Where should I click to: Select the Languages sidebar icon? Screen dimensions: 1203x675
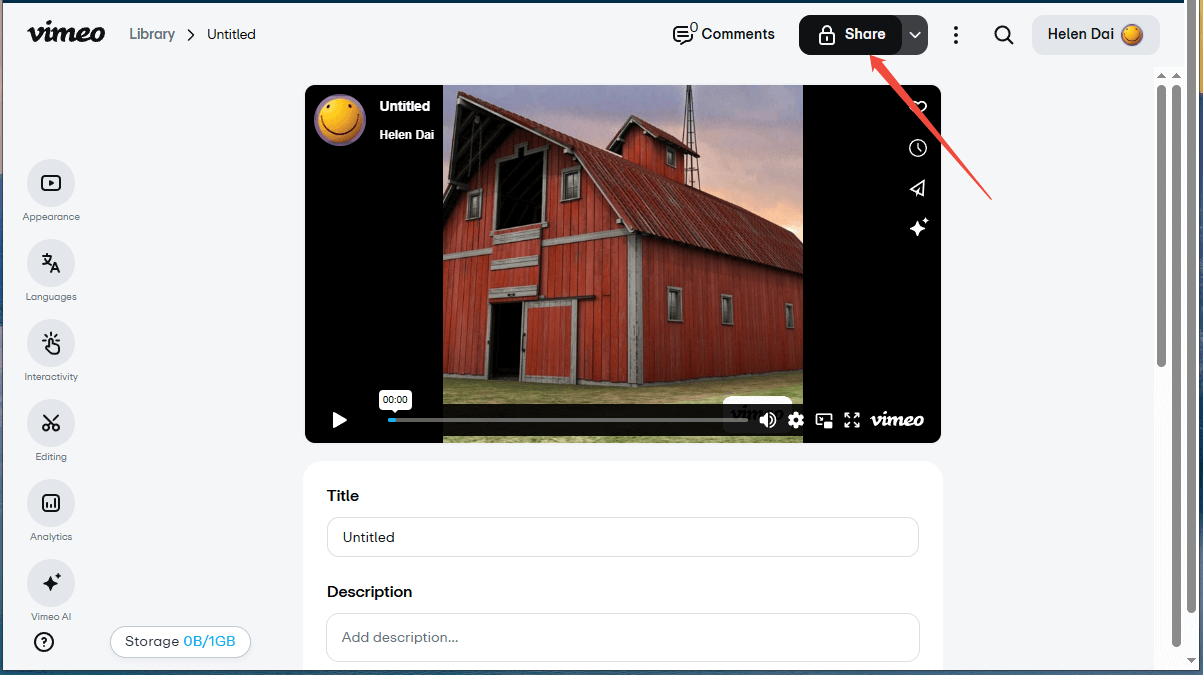point(51,263)
